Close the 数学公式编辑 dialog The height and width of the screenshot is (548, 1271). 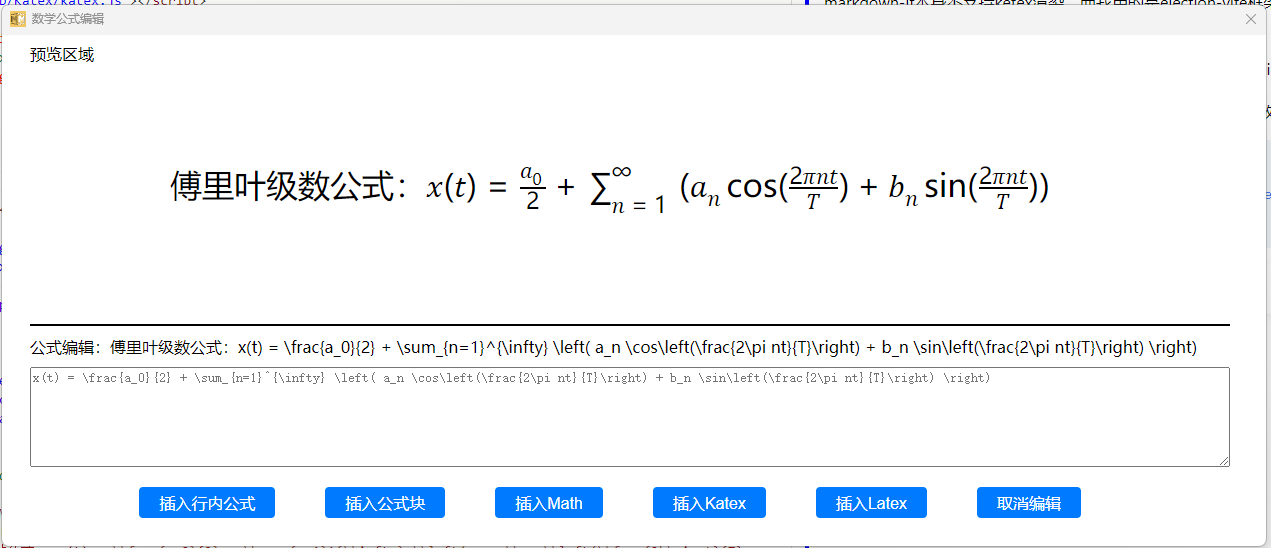[1250, 19]
